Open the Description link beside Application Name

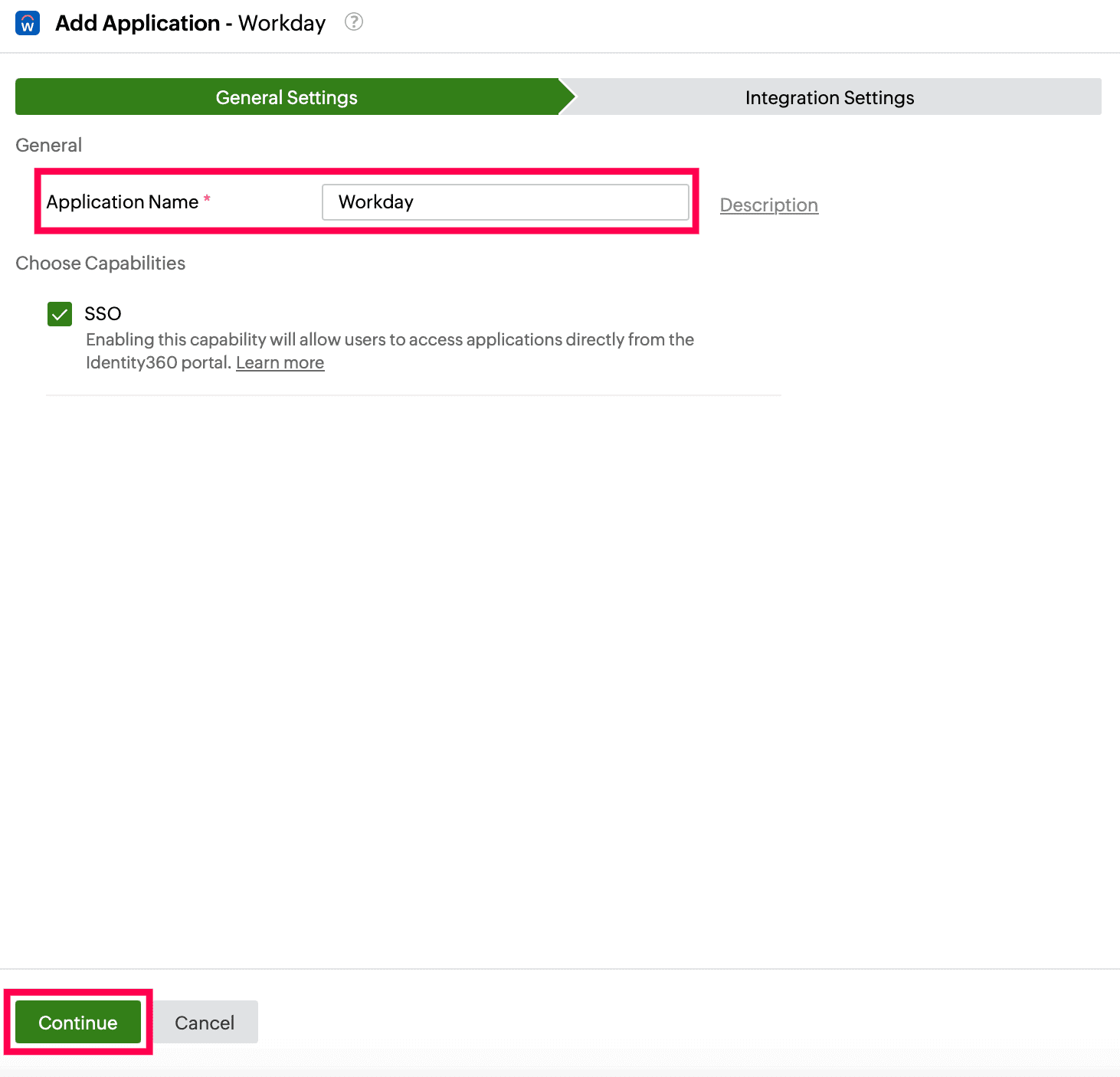click(768, 205)
